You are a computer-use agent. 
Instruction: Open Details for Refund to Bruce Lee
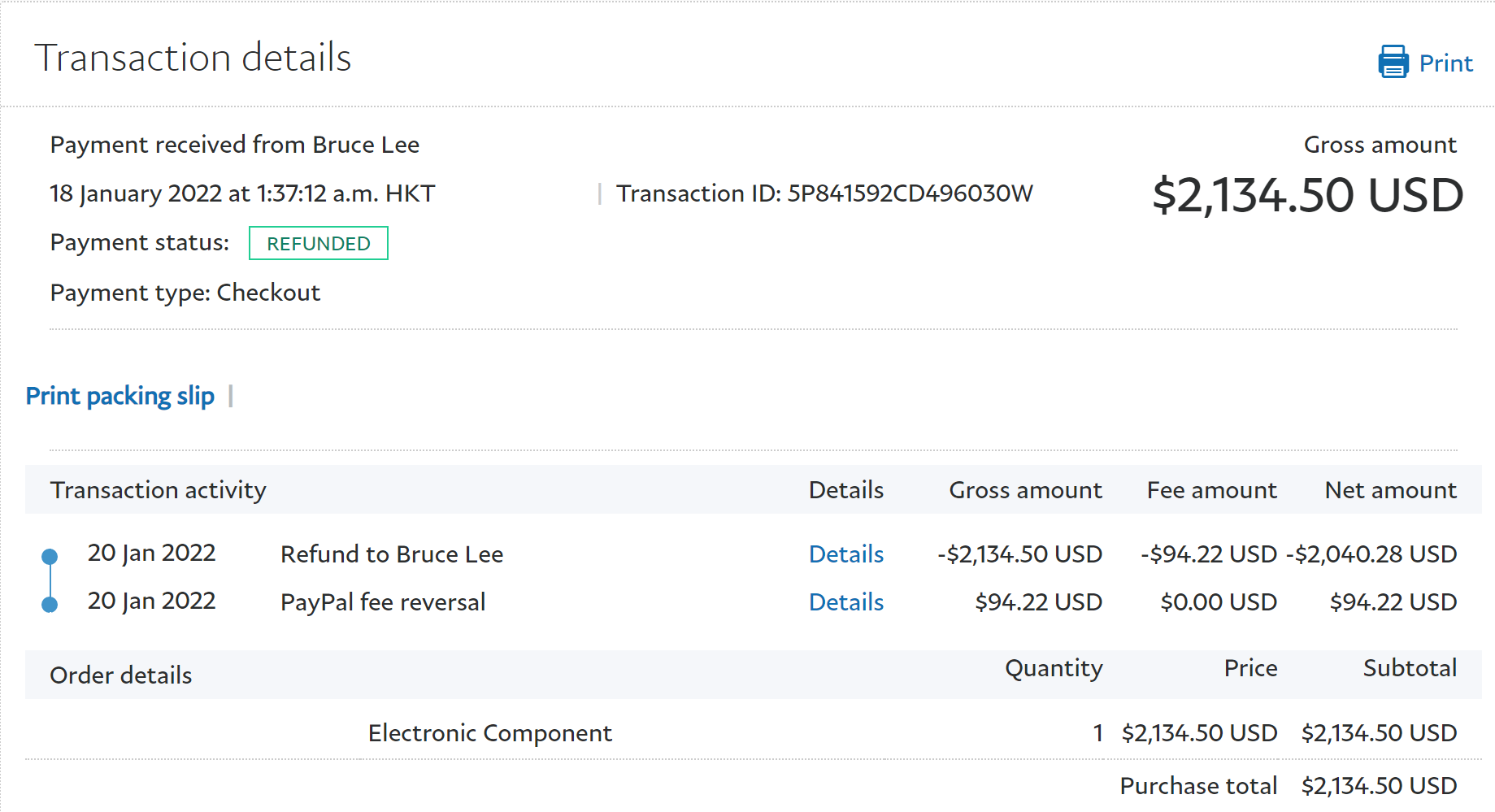pyautogui.click(x=845, y=554)
